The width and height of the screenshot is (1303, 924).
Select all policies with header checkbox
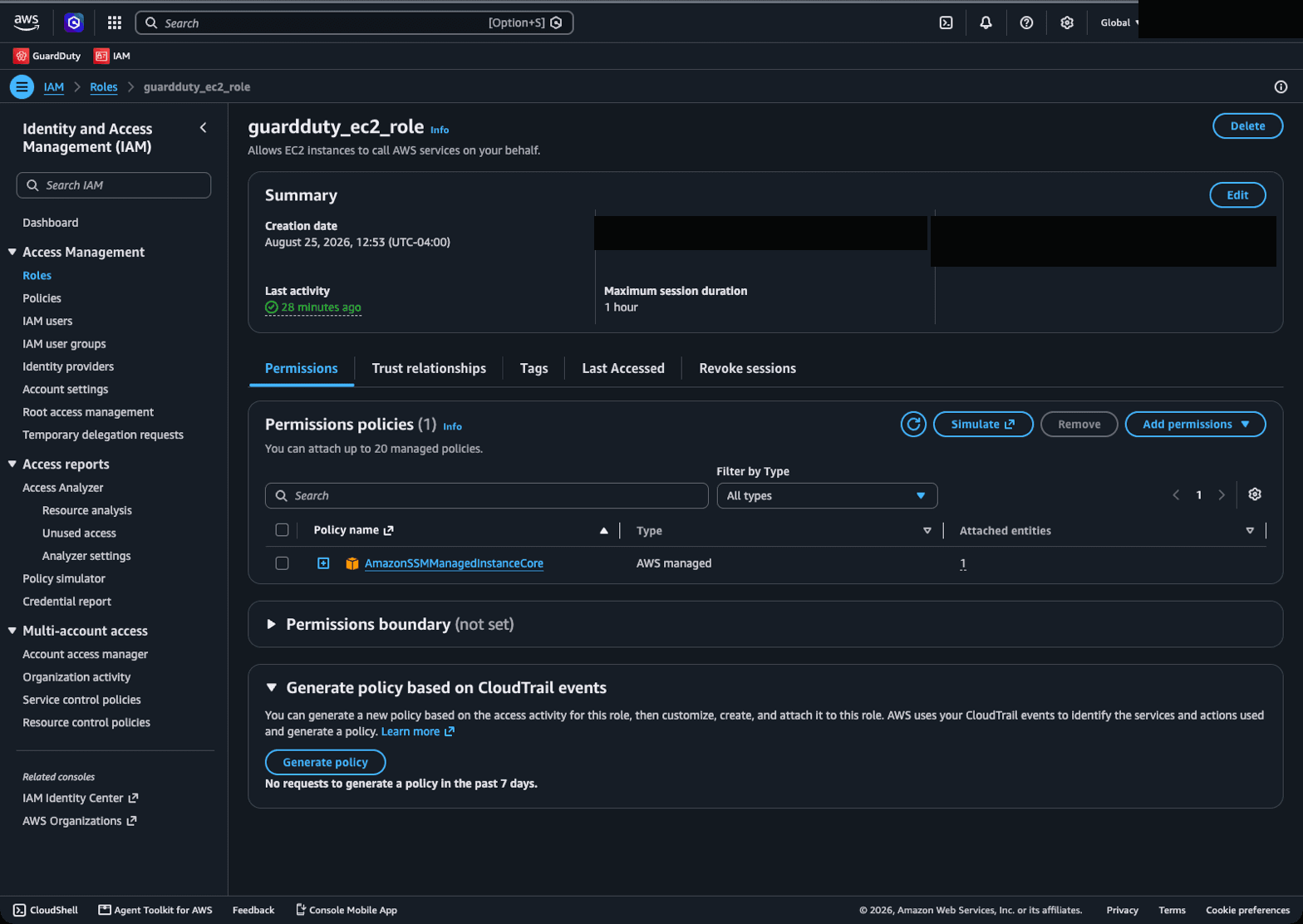(282, 530)
